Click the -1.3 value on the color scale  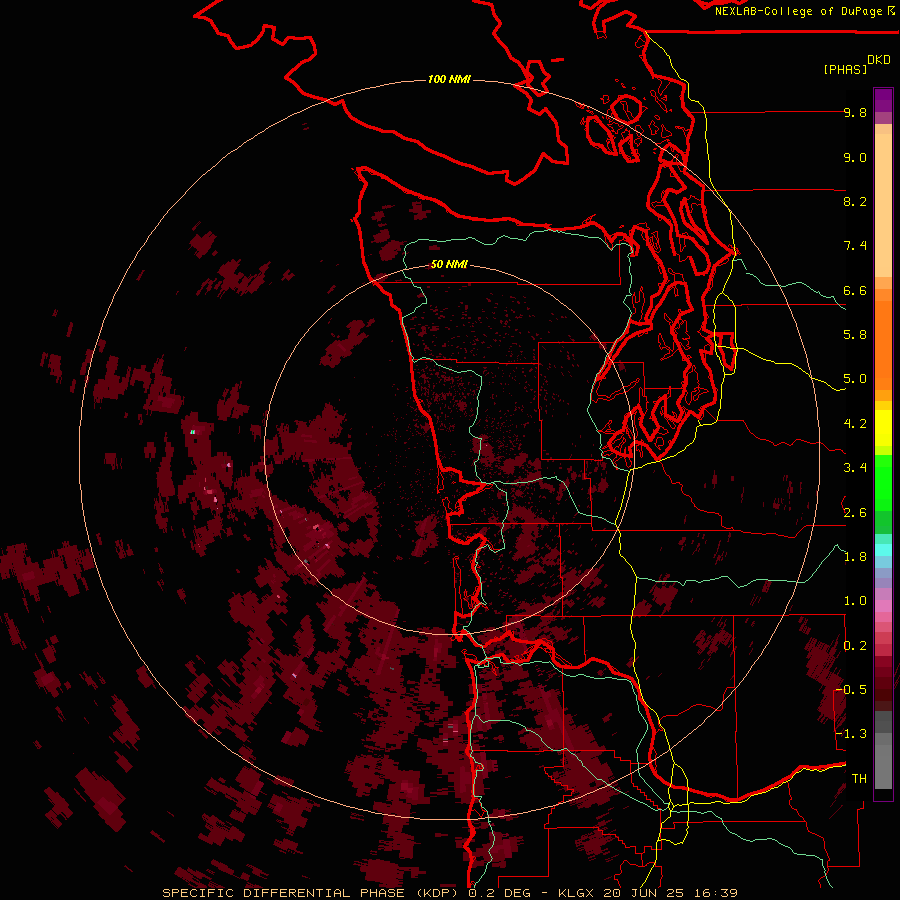tap(852, 734)
